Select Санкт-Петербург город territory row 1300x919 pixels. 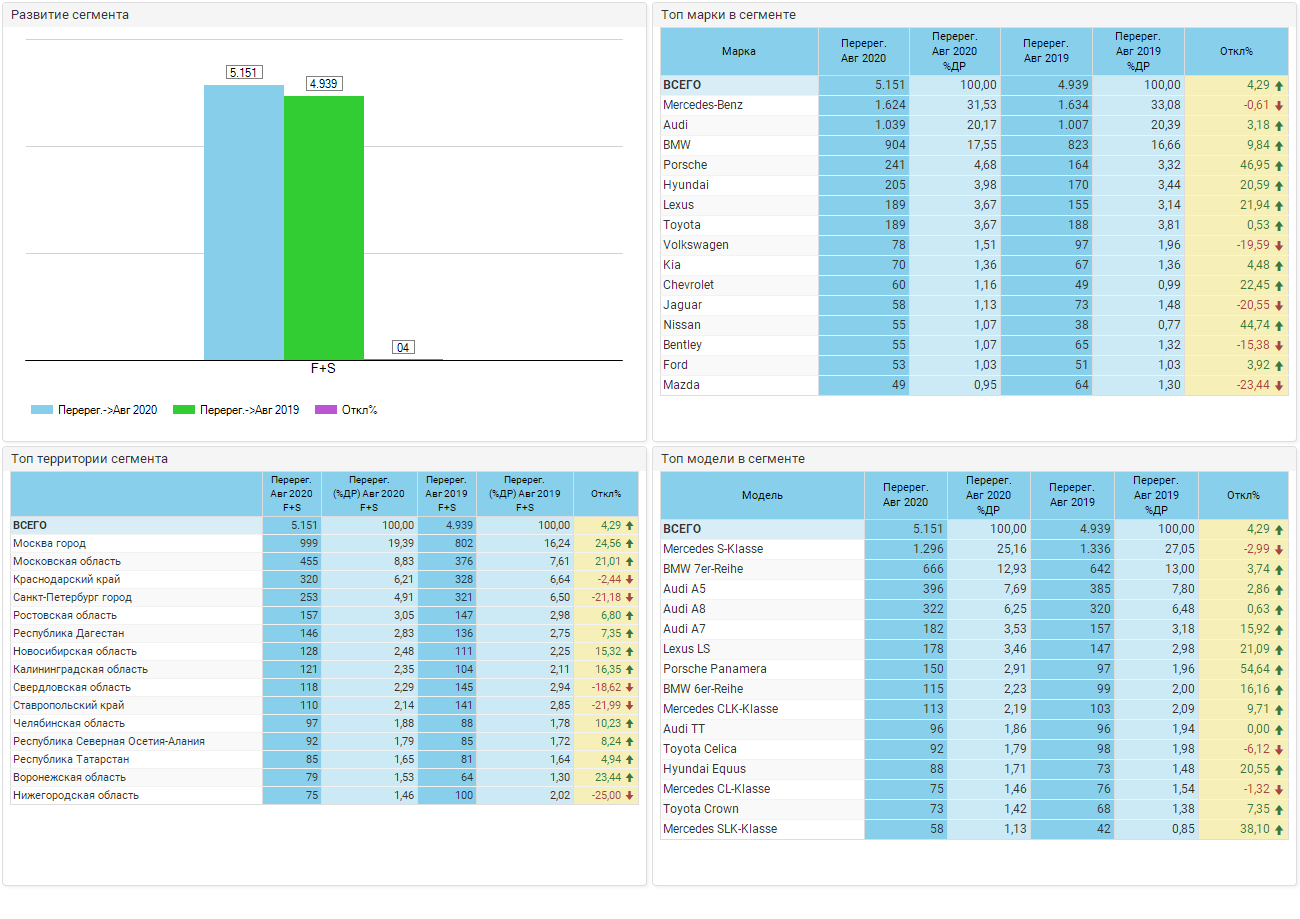coord(325,597)
